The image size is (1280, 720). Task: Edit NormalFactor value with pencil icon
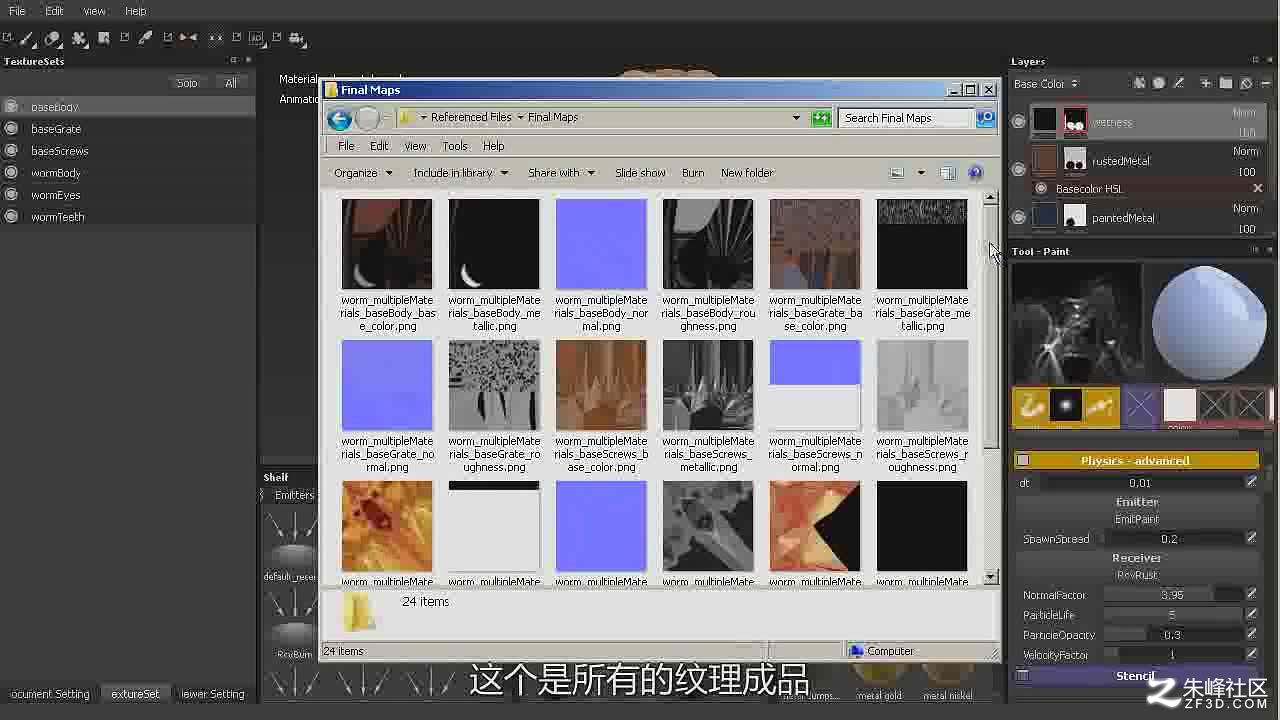click(x=1252, y=594)
